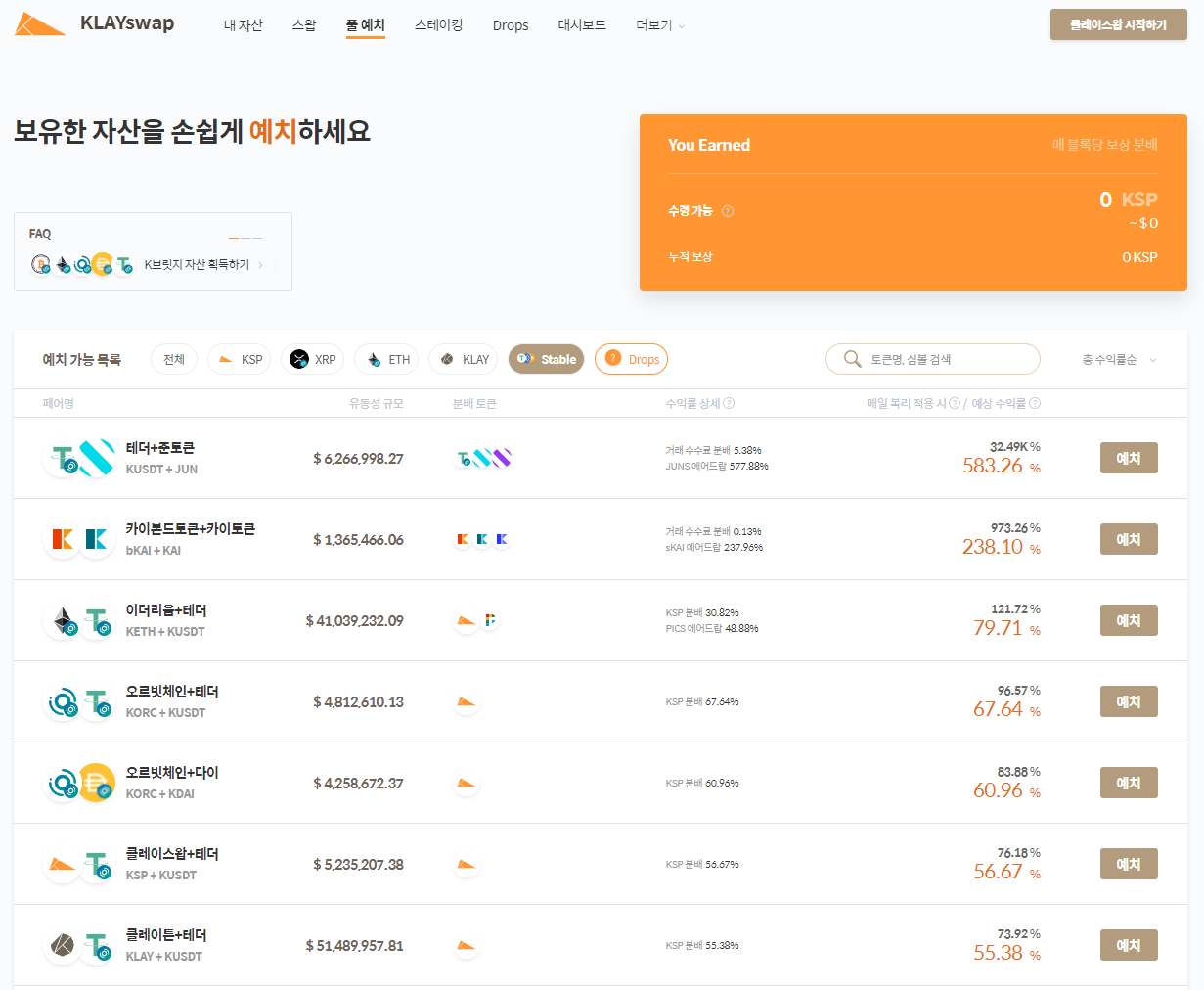Screen dimensions: 1204x990
Task: Open the 총 수익률순 sort dropdown
Action: (x=1119, y=359)
